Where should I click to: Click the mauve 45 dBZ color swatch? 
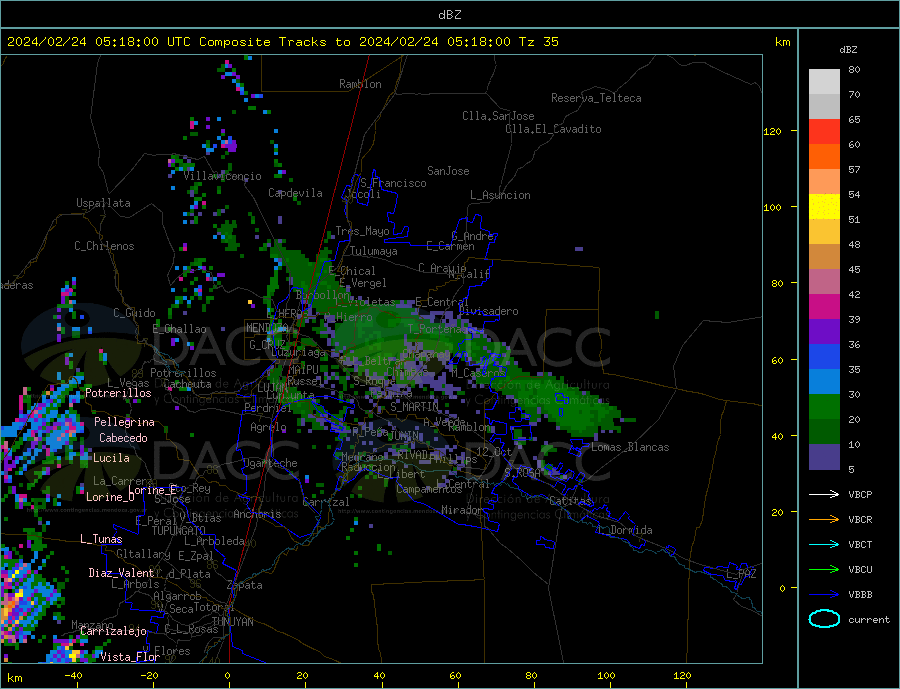[x=824, y=281]
